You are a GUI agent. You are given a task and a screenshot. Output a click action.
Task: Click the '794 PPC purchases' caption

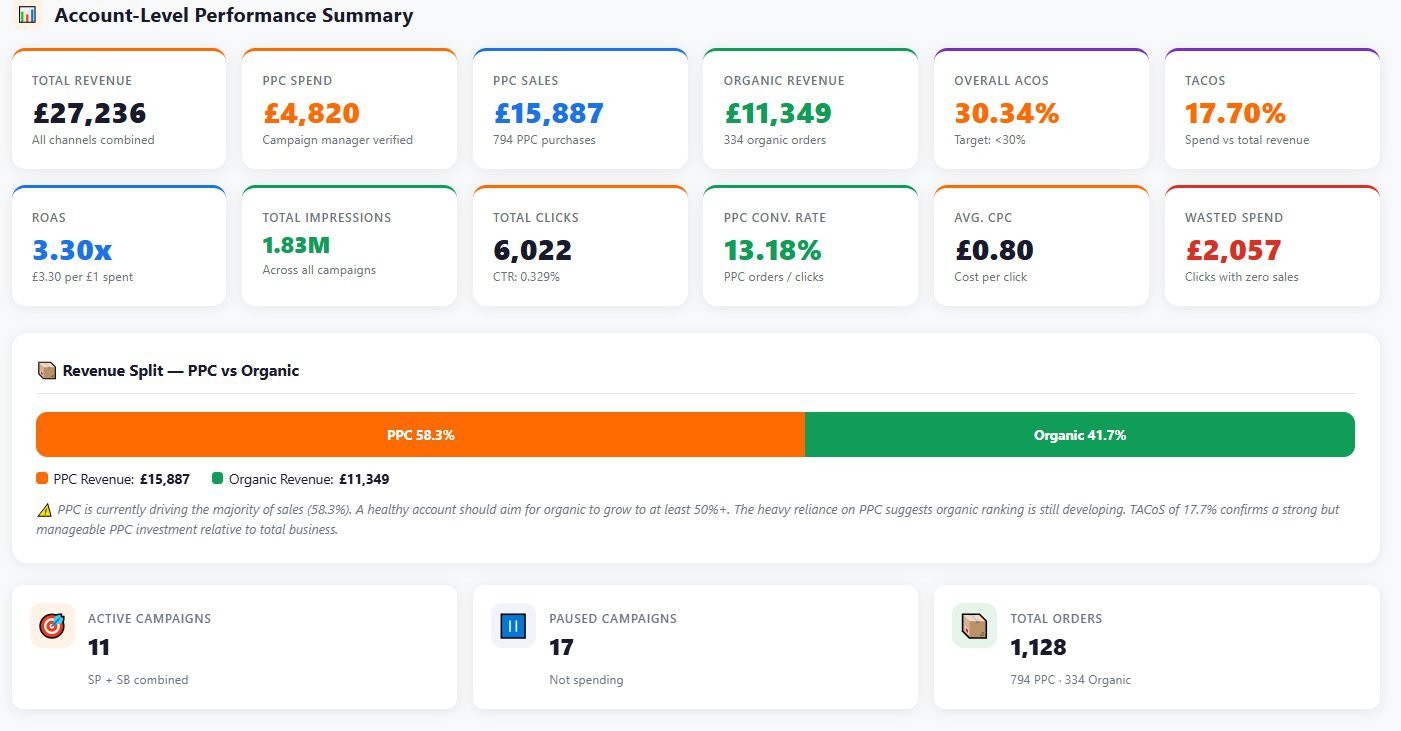coord(544,140)
